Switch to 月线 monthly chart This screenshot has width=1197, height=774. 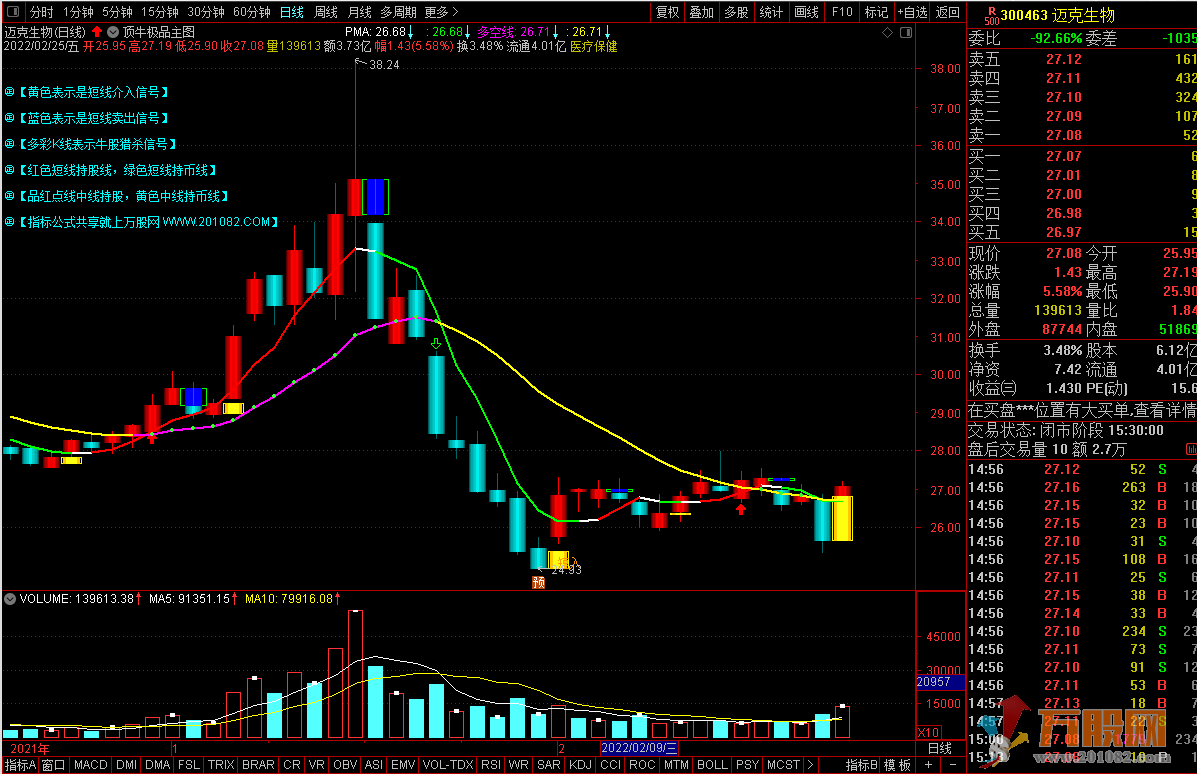coord(360,12)
